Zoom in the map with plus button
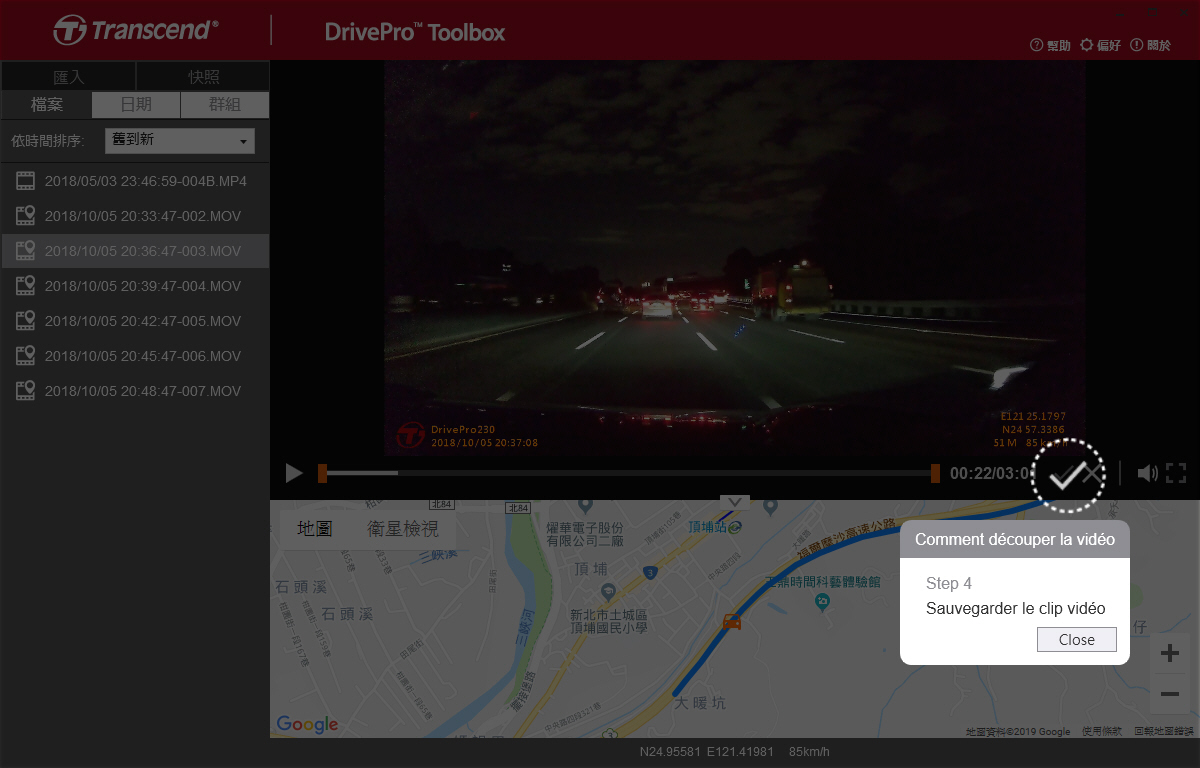The height and width of the screenshot is (768, 1200). click(1170, 654)
